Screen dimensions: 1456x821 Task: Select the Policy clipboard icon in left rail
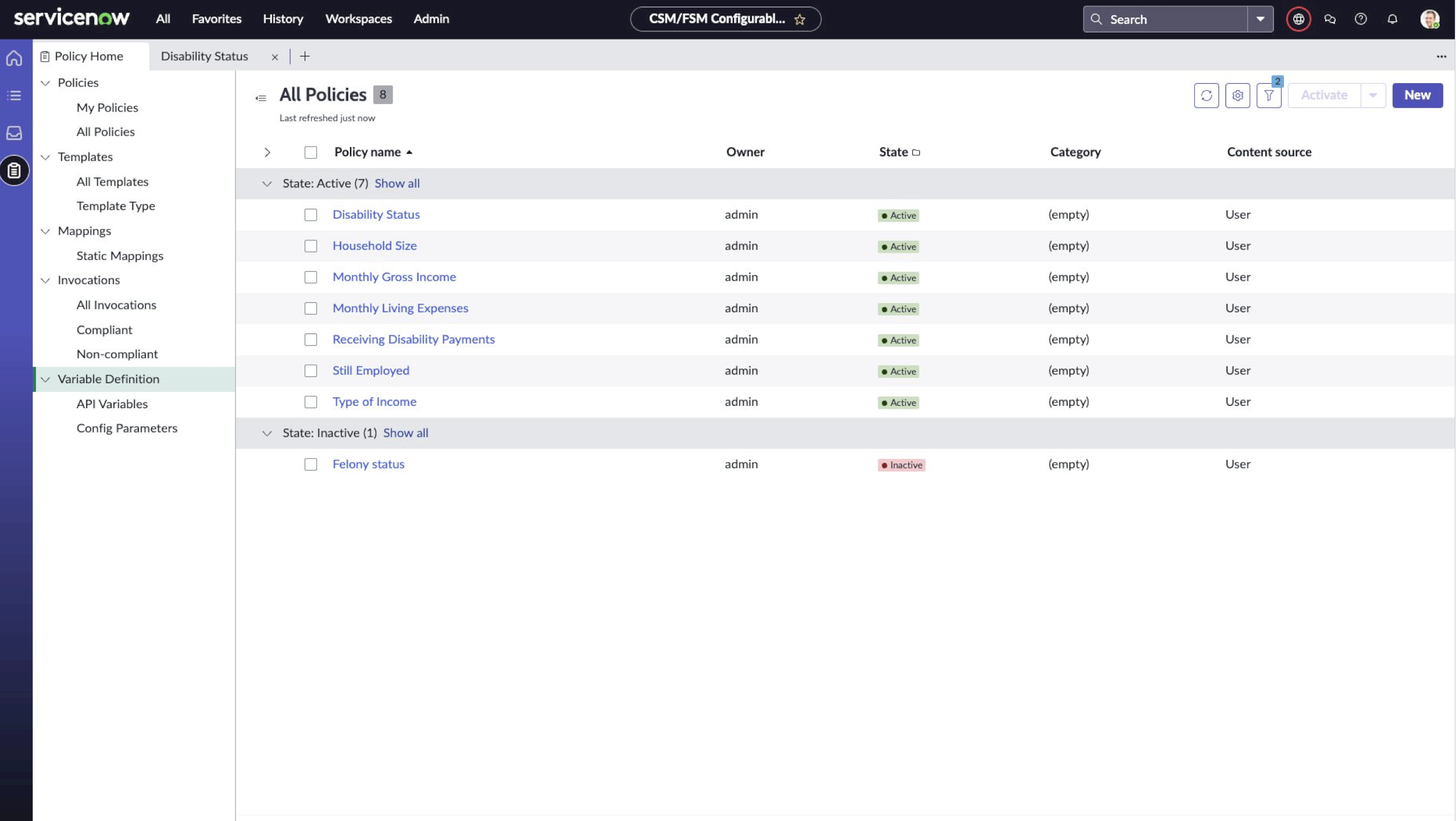click(15, 170)
